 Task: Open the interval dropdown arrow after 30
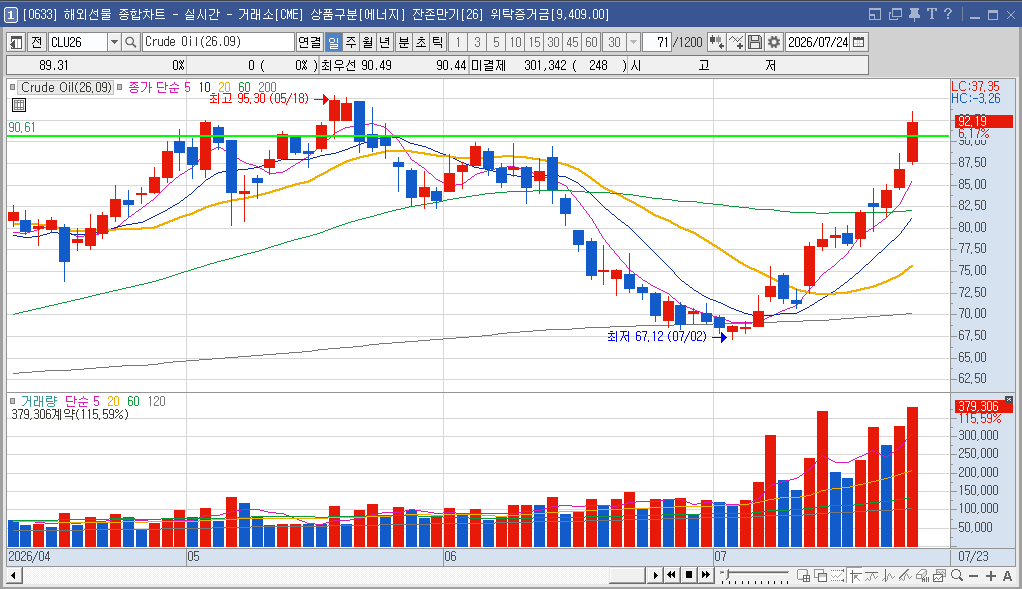click(634, 42)
